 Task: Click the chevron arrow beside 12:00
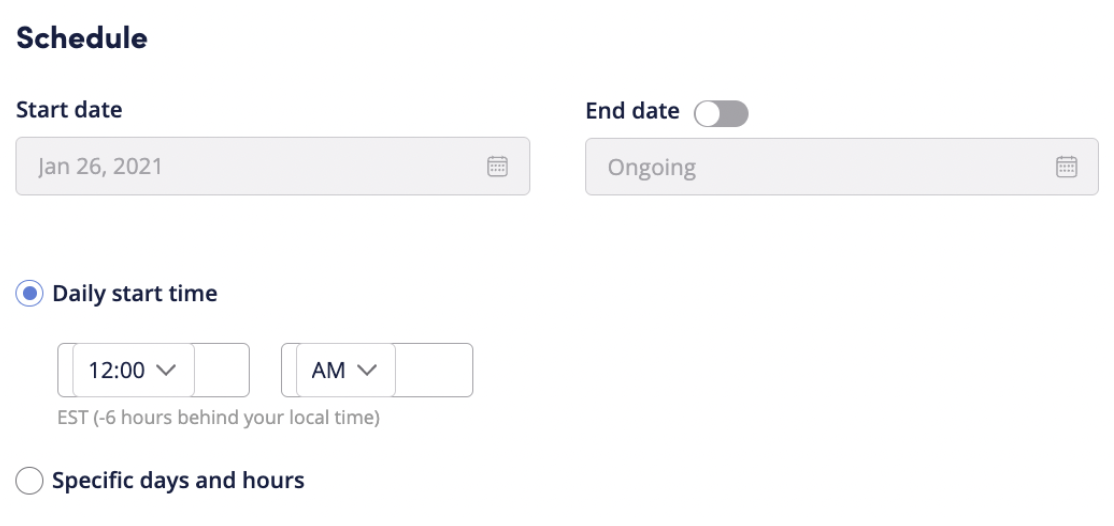166,370
